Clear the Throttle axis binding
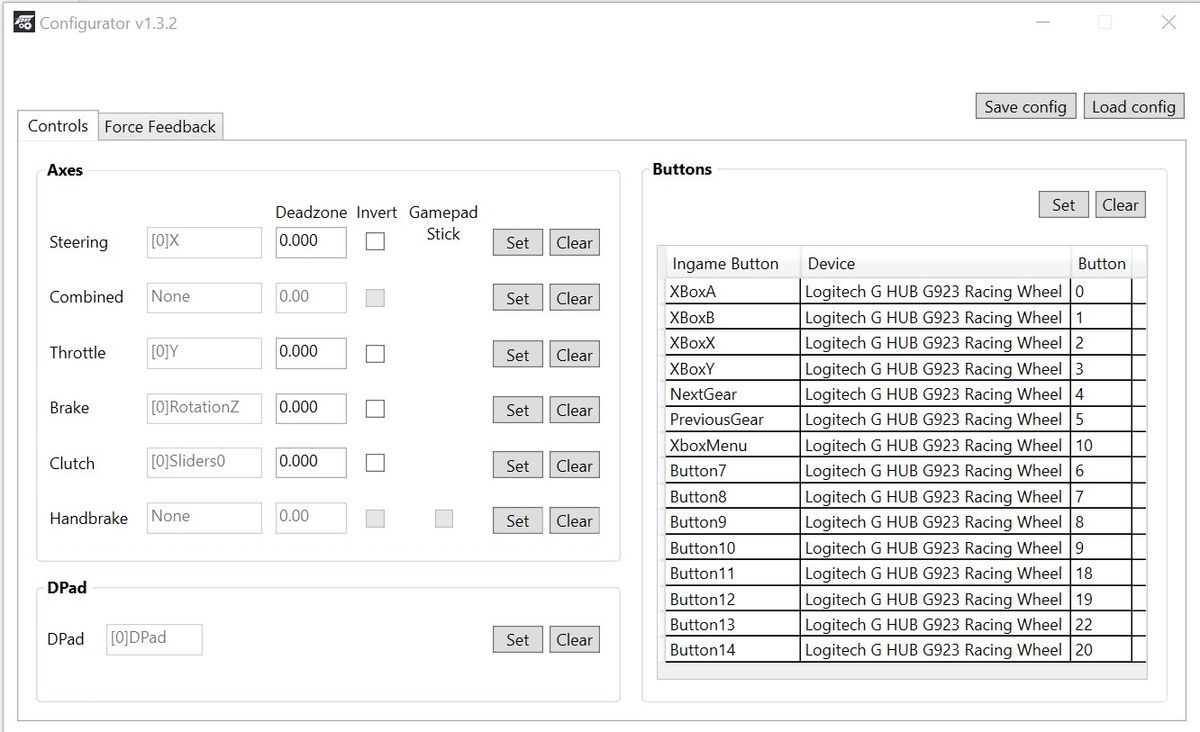Screen dimensions: 1200x732 point(574,355)
